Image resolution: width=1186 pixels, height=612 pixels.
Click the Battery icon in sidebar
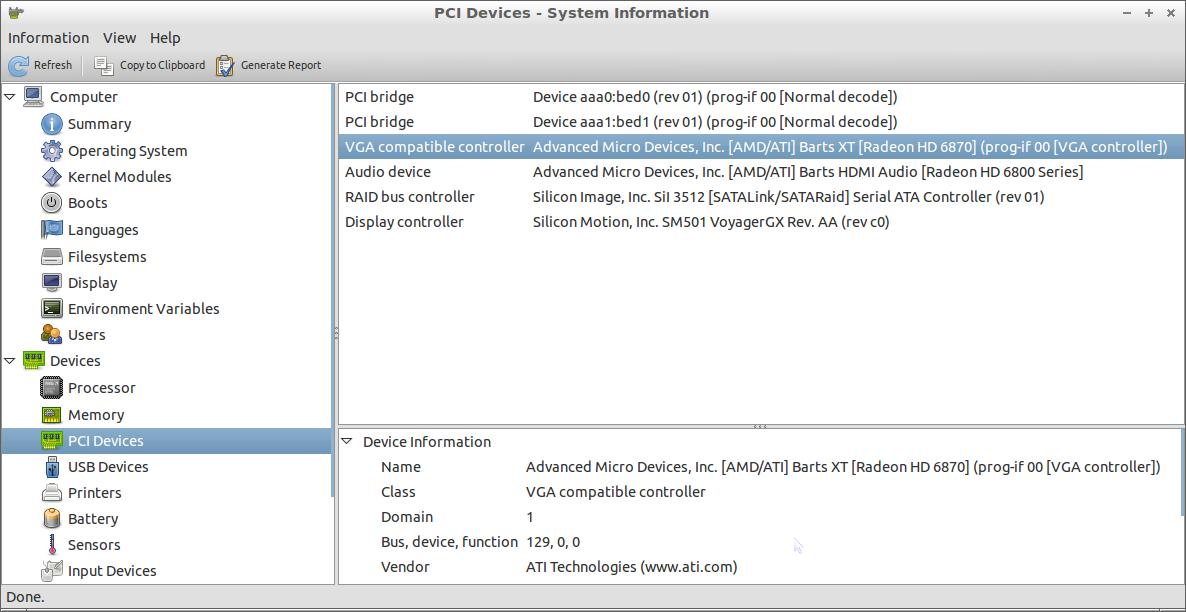coord(52,519)
